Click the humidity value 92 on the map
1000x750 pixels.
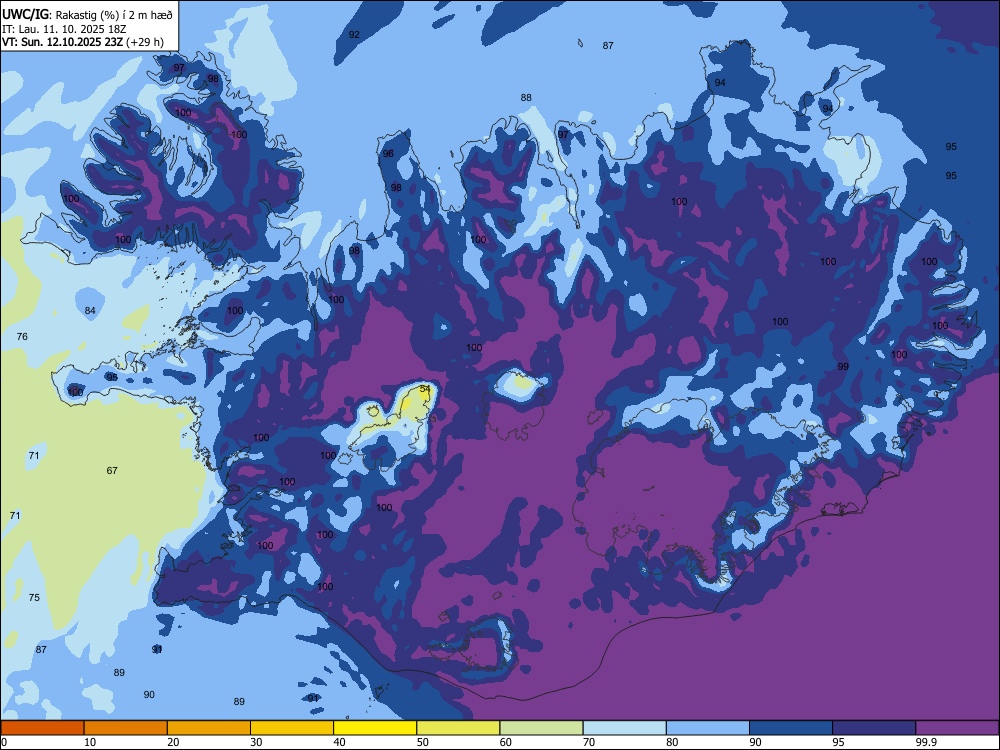pyautogui.click(x=354, y=34)
